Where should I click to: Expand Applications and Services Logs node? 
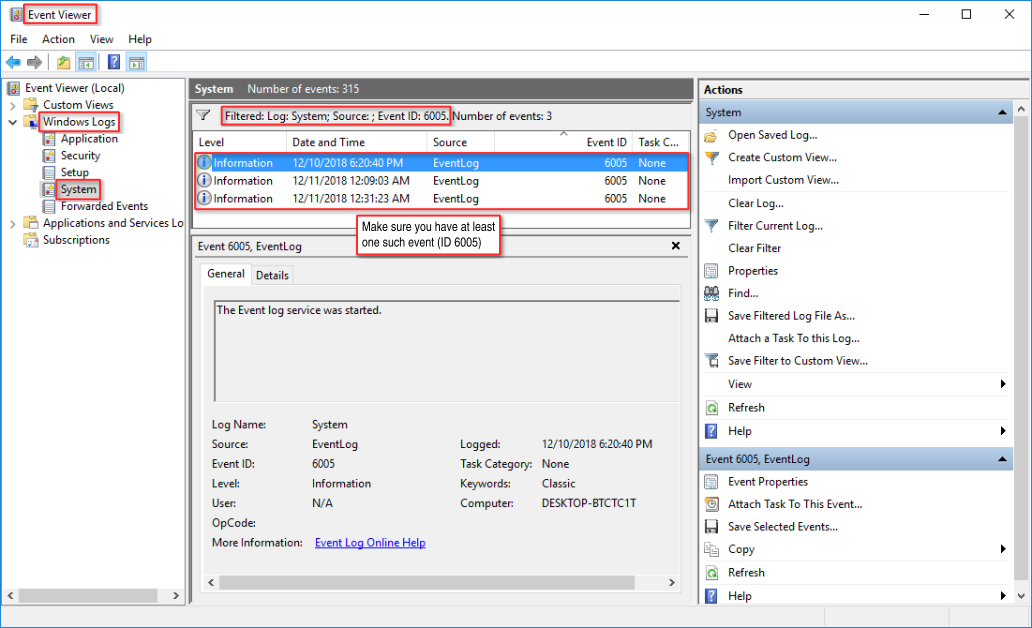[x=12, y=223]
